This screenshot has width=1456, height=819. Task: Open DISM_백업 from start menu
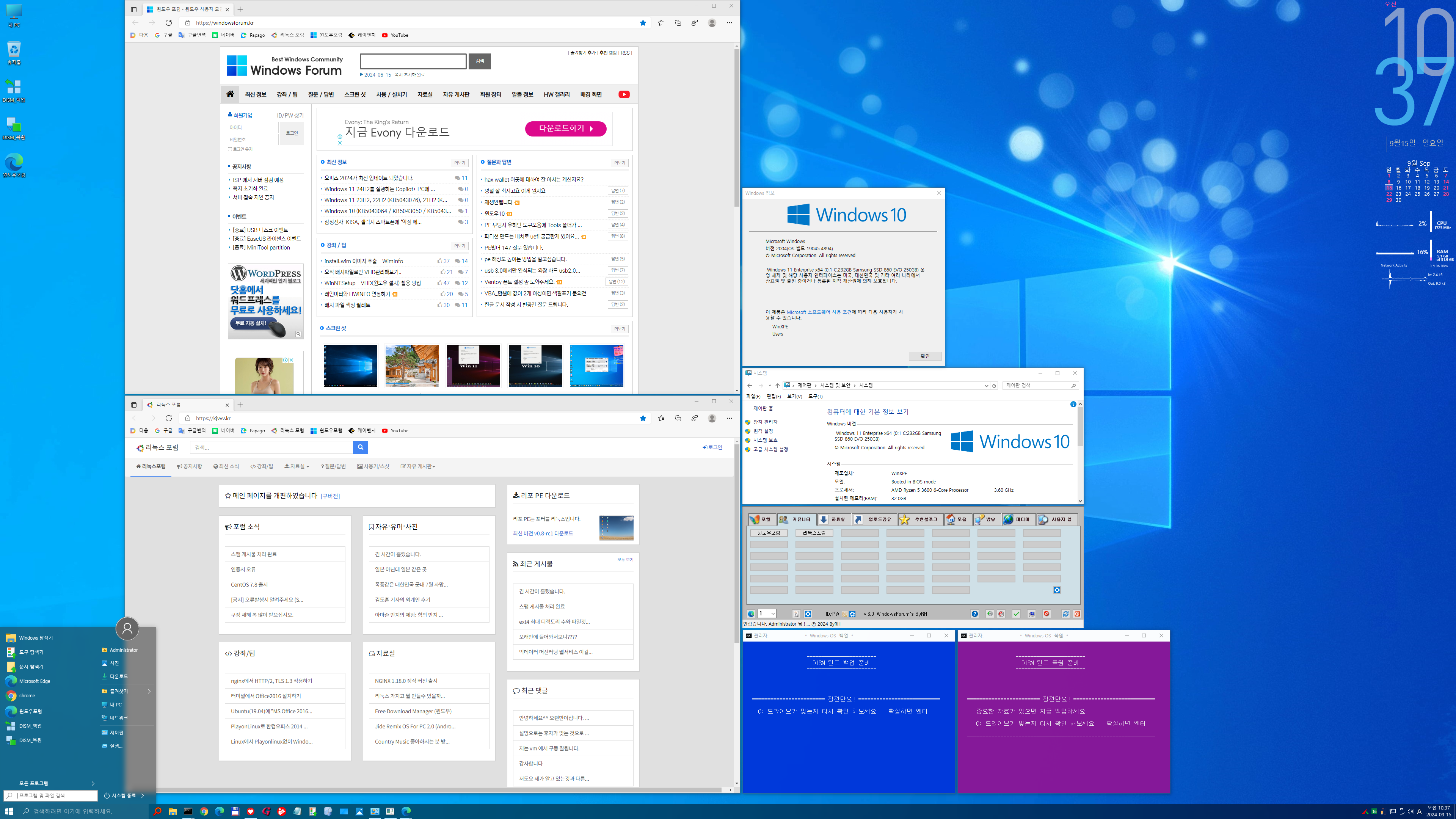click(x=30, y=726)
